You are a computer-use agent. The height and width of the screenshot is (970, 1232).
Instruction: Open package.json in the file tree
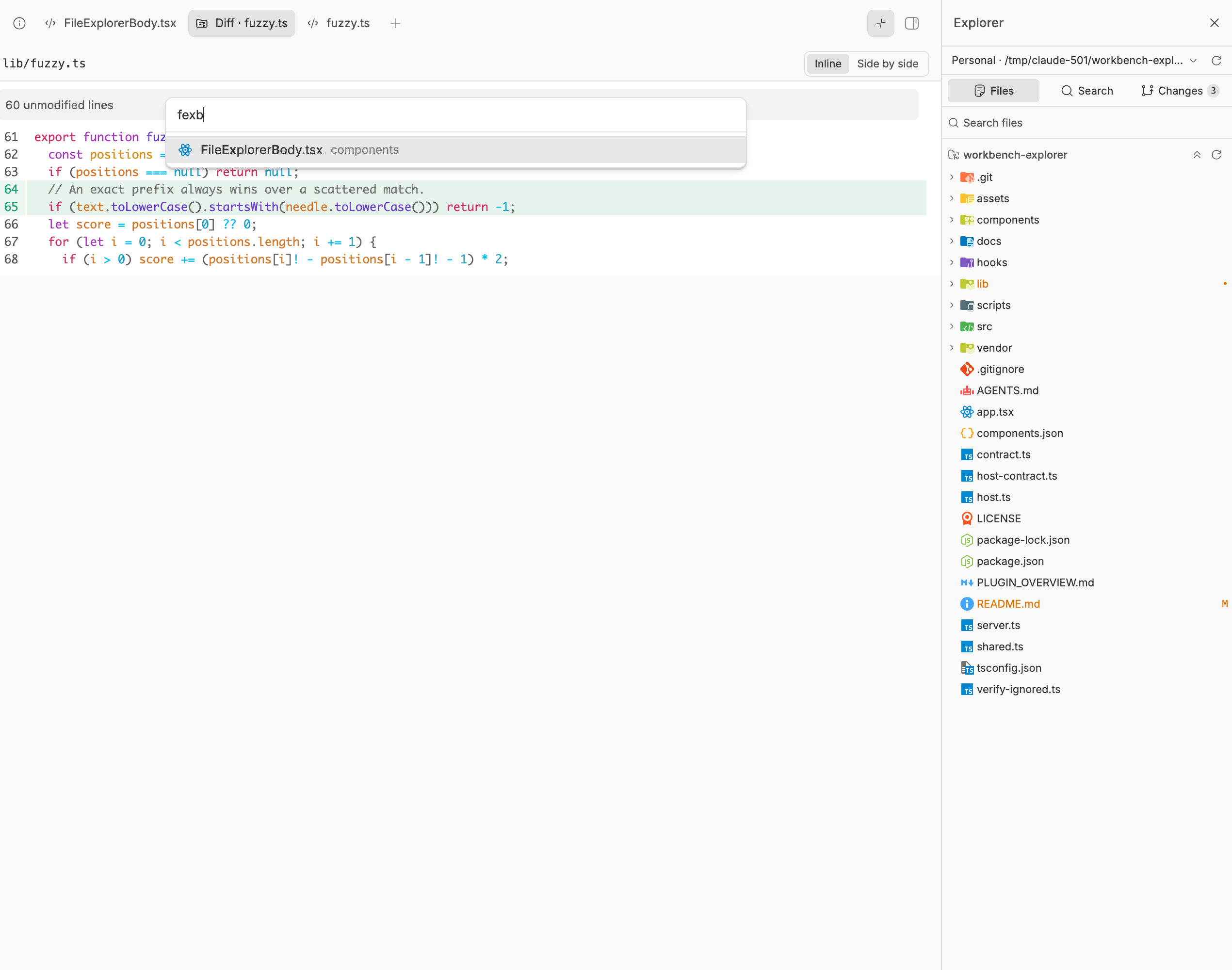[1086, 561]
